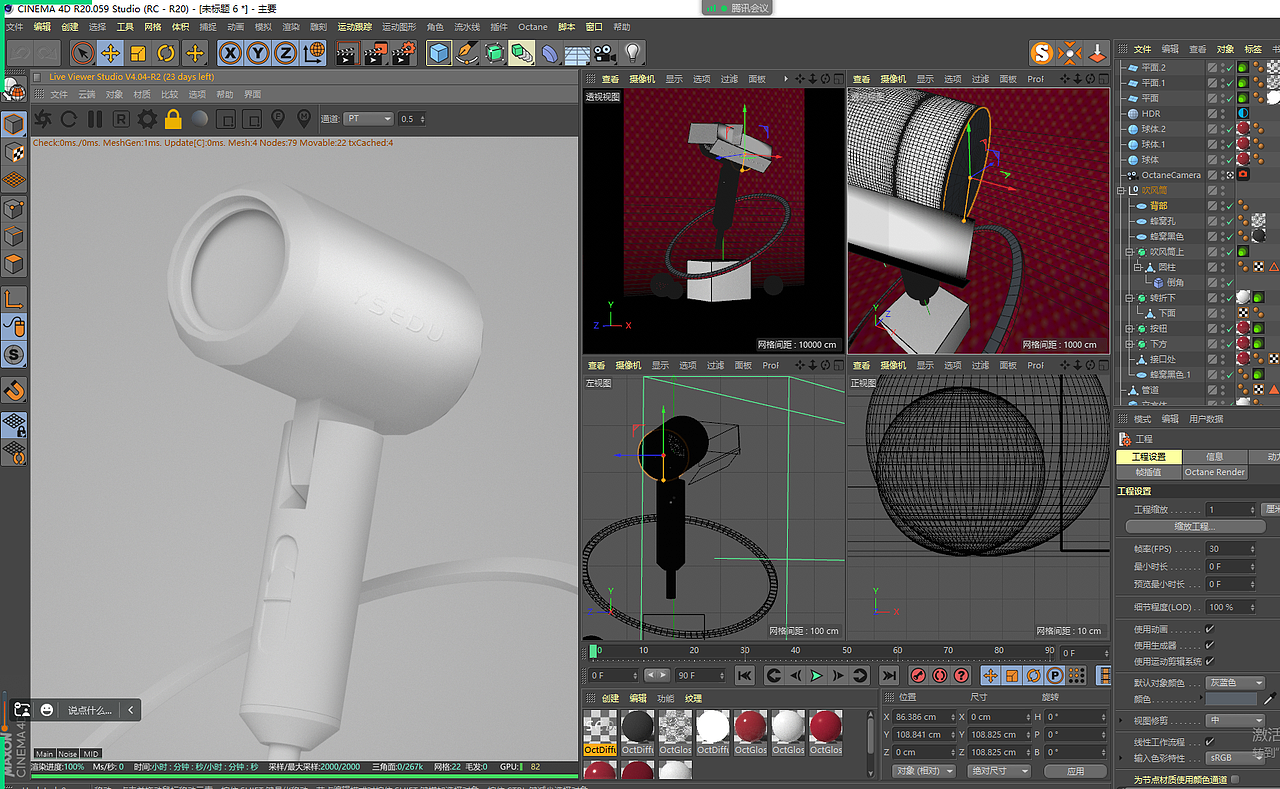
Task: Restart the Live Viewer render
Action: [69, 120]
